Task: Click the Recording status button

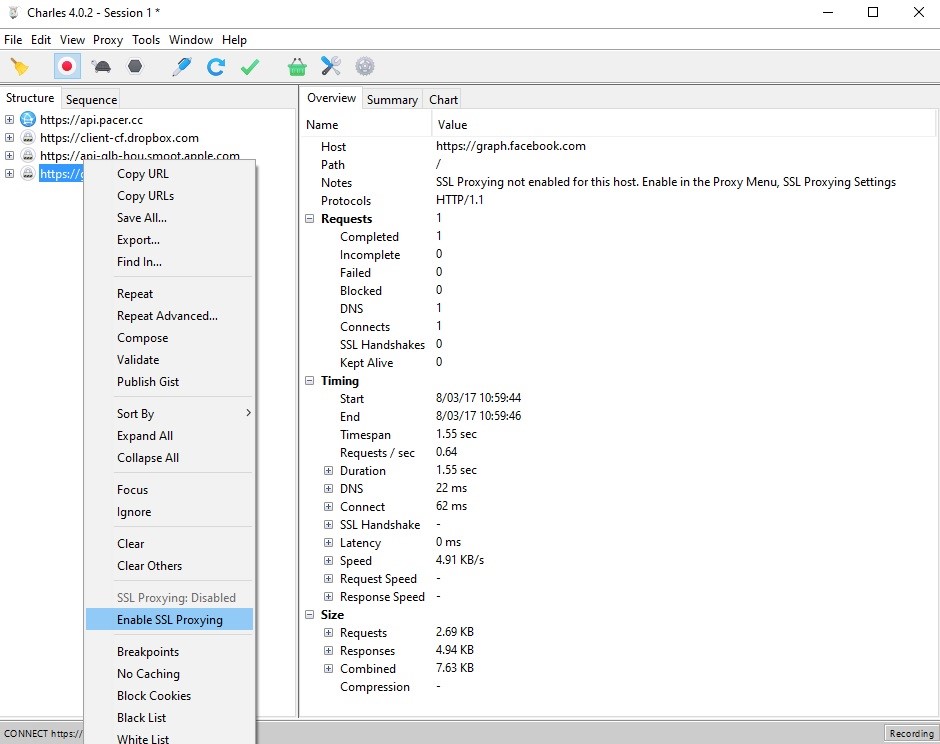Action: click(911, 733)
